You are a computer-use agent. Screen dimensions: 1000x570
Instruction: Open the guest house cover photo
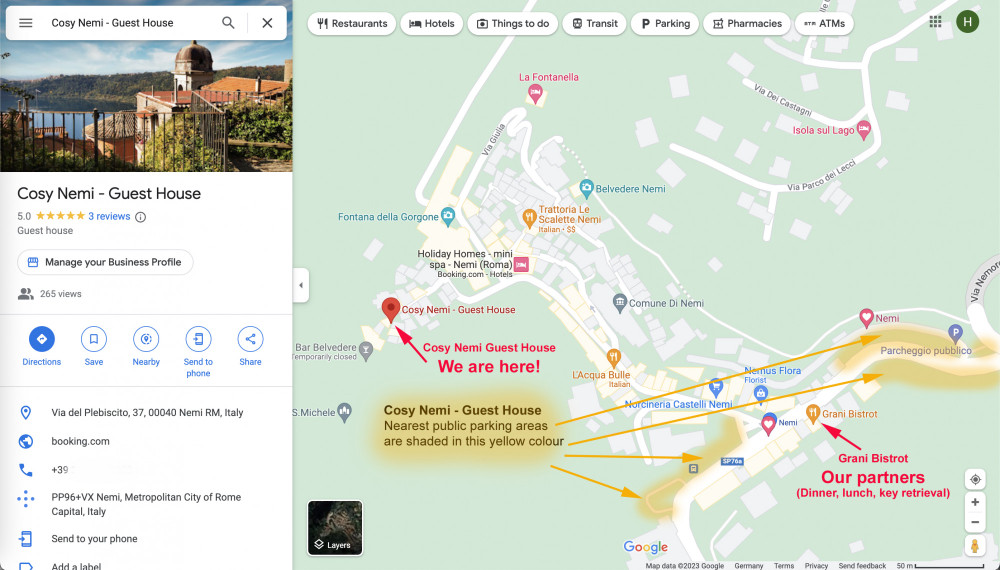[x=146, y=106]
